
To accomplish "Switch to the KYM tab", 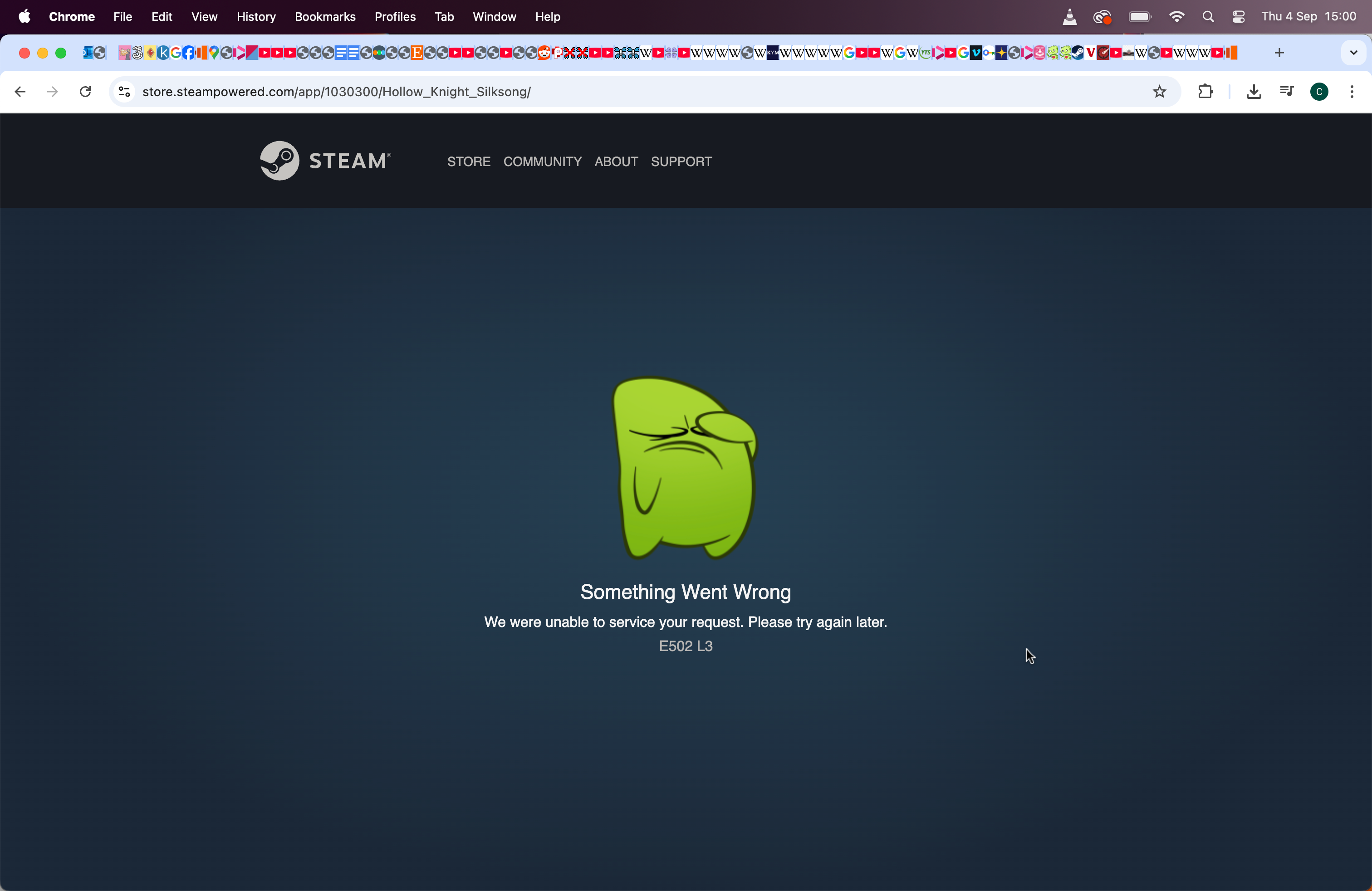I will [x=773, y=53].
